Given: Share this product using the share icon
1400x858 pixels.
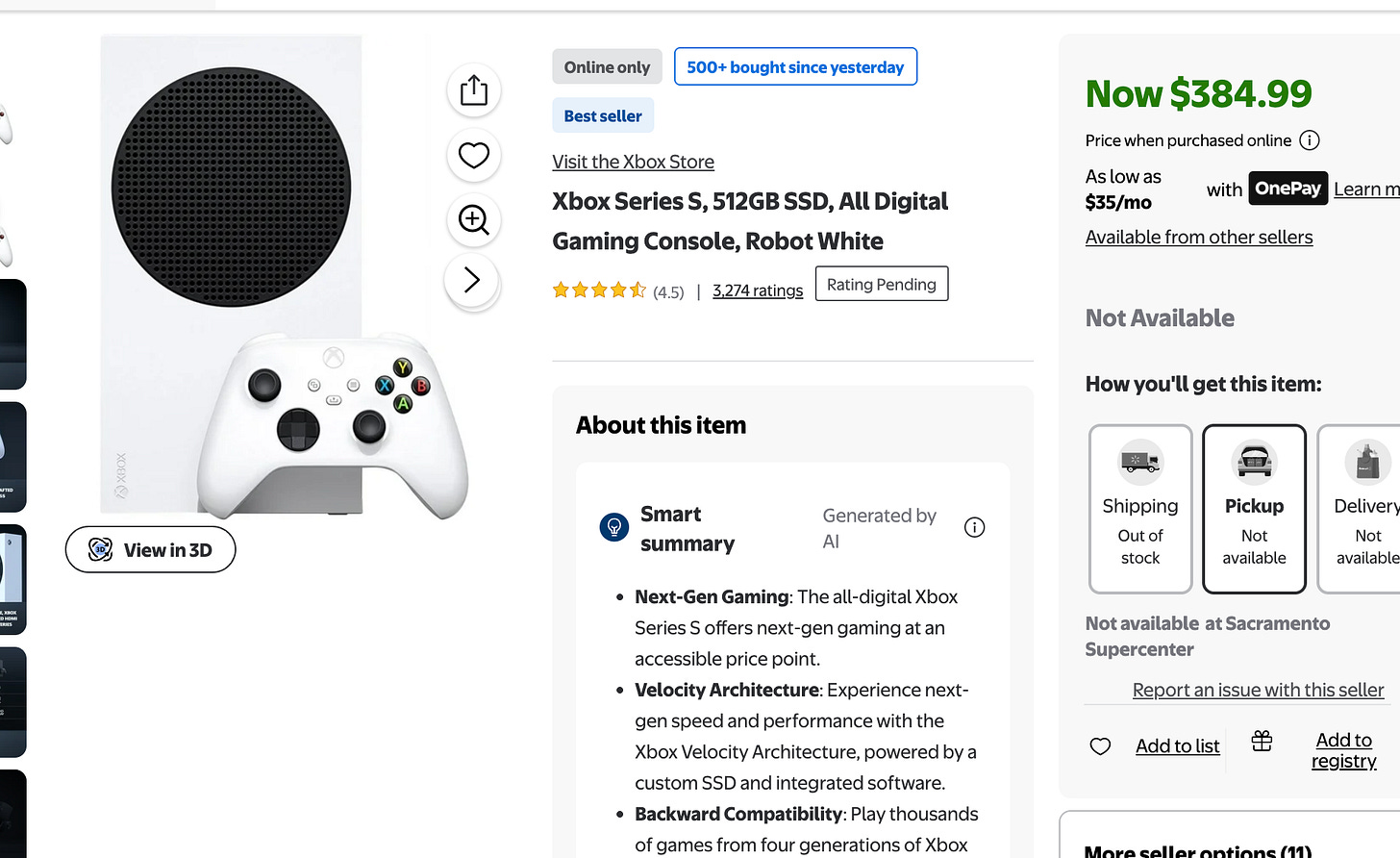Looking at the screenshot, I should [473, 89].
